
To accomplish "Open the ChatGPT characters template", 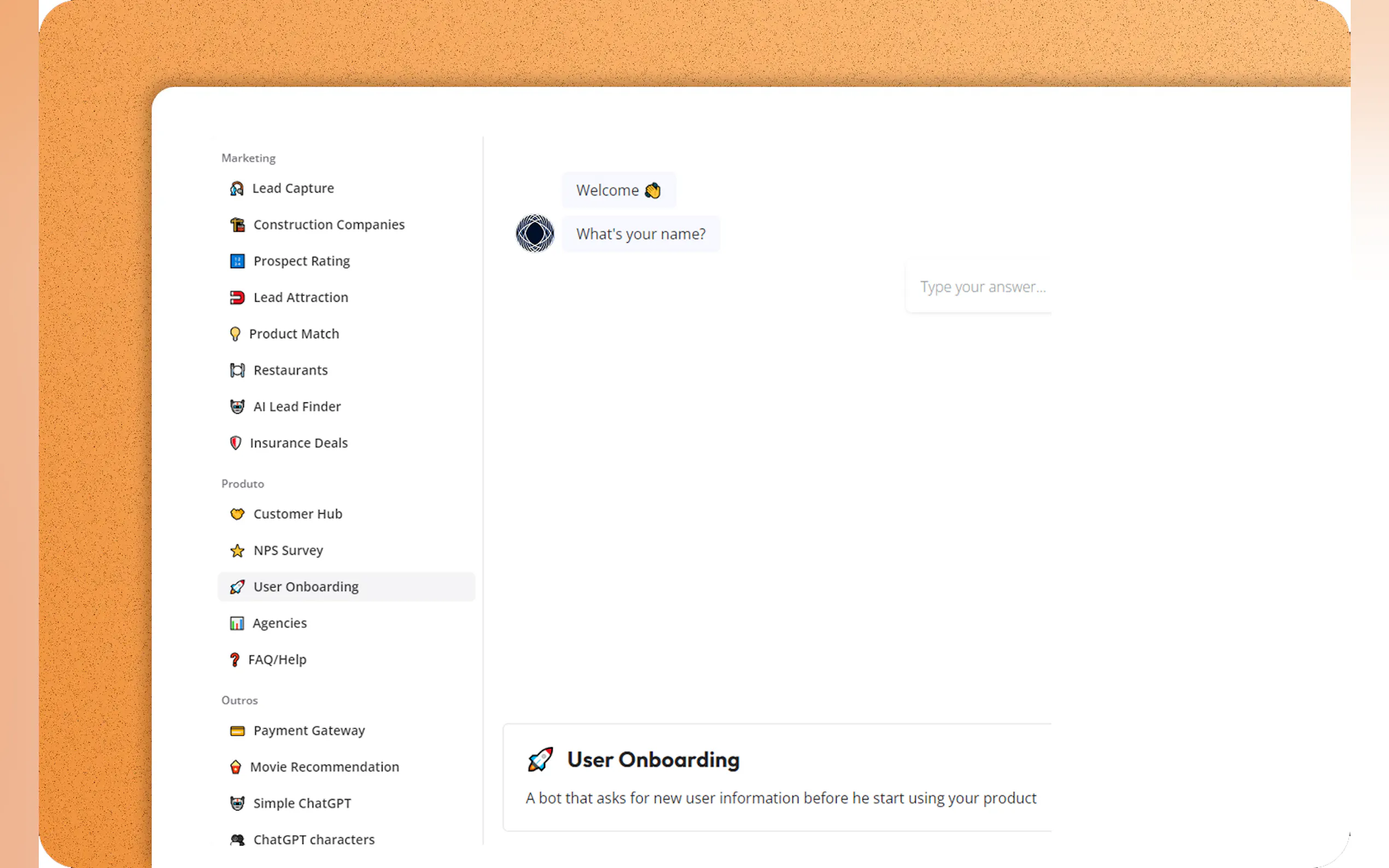I will (313, 839).
